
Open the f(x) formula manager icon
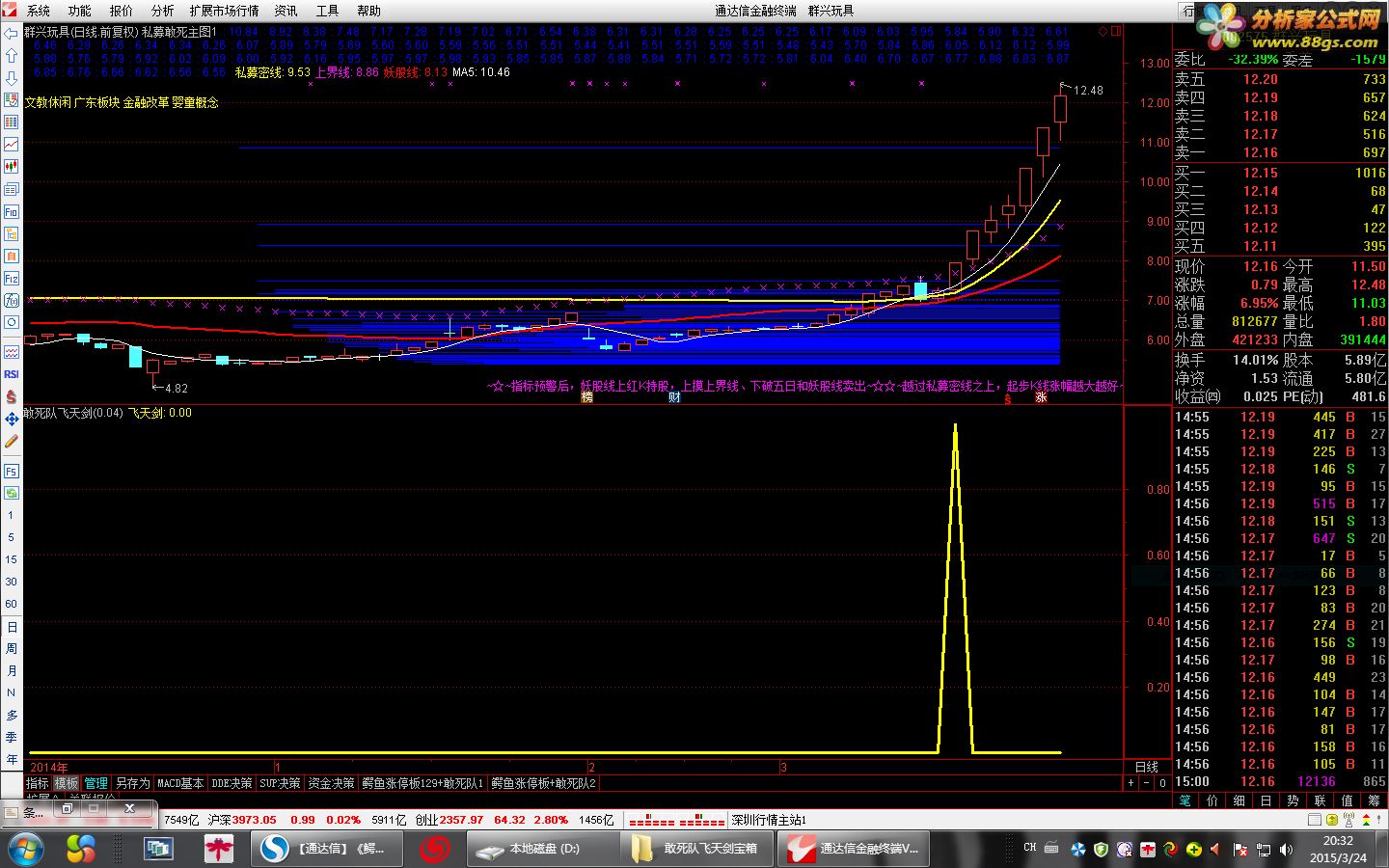[12, 300]
